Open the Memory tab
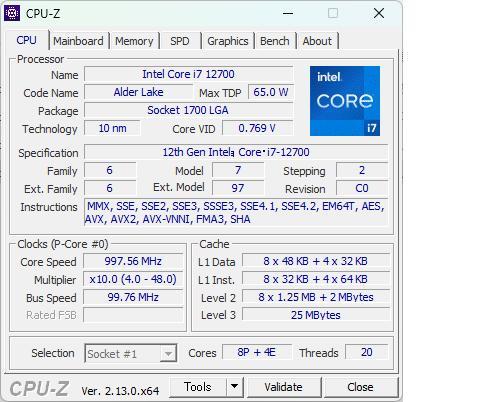This screenshot has width=480, height=402. coord(134,41)
